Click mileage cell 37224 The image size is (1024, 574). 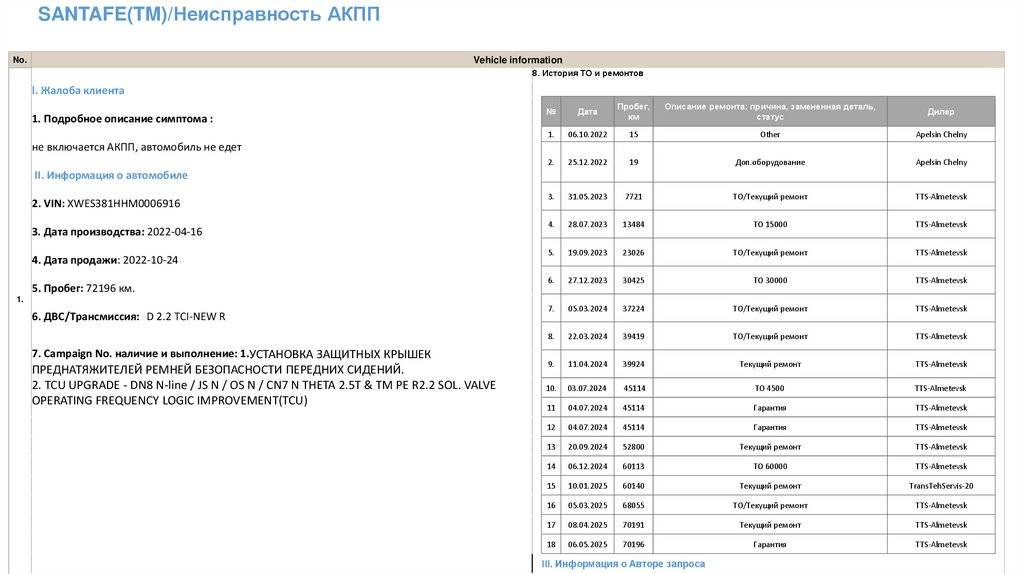pyautogui.click(x=633, y=309)
